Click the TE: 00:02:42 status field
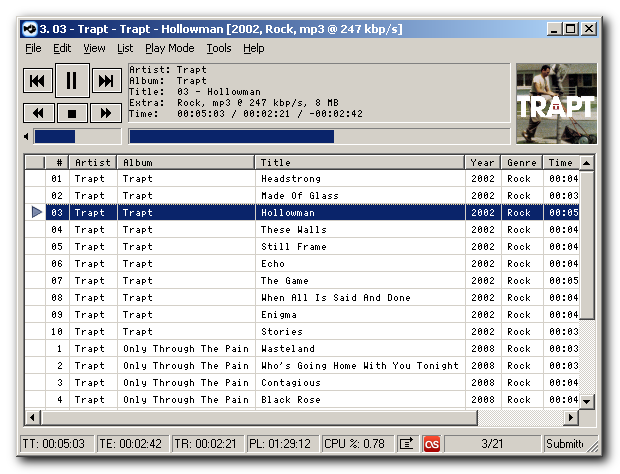The height and width of the screenshot is (474, 620). (133, 444)
